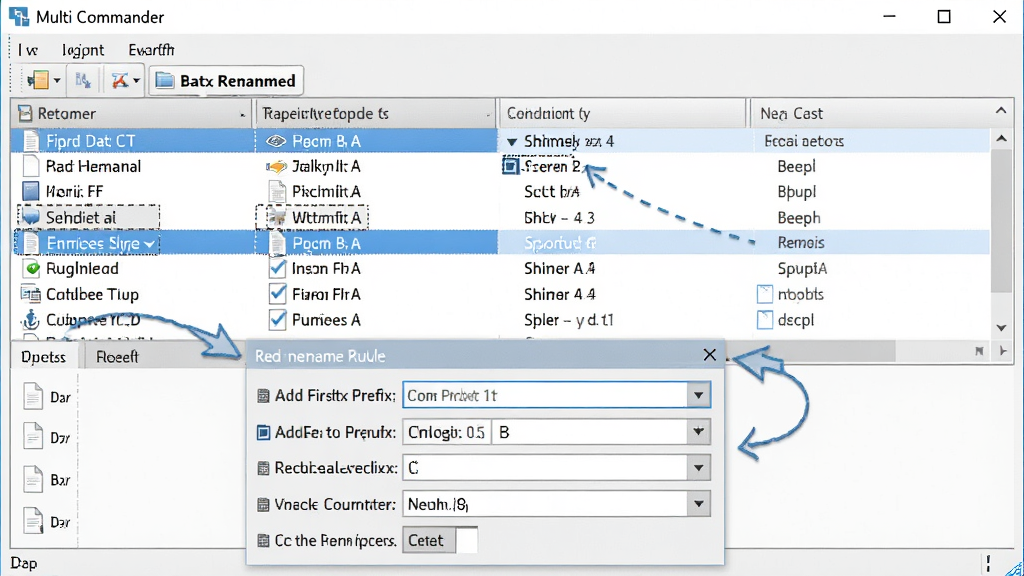The width and height of the screenshot is (1024, 576).
Task: Click the white swatch beside Cetet
Action: (x=466, y=541)
